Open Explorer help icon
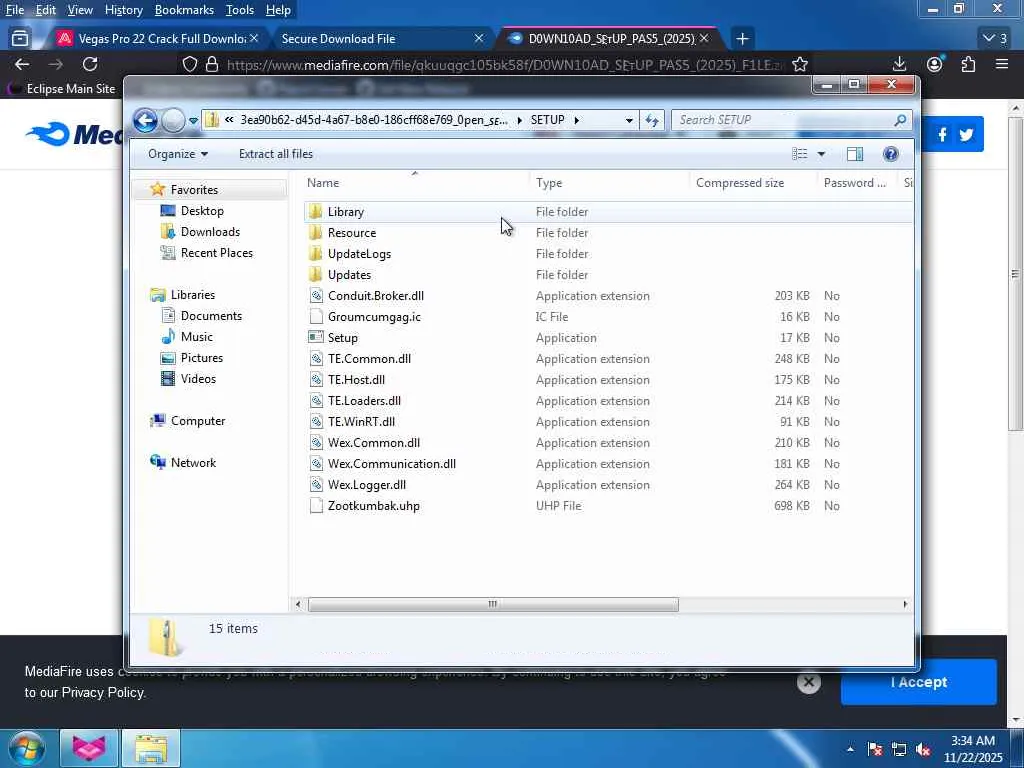Screen dimensions: 1024x768 tap(891, 154)
